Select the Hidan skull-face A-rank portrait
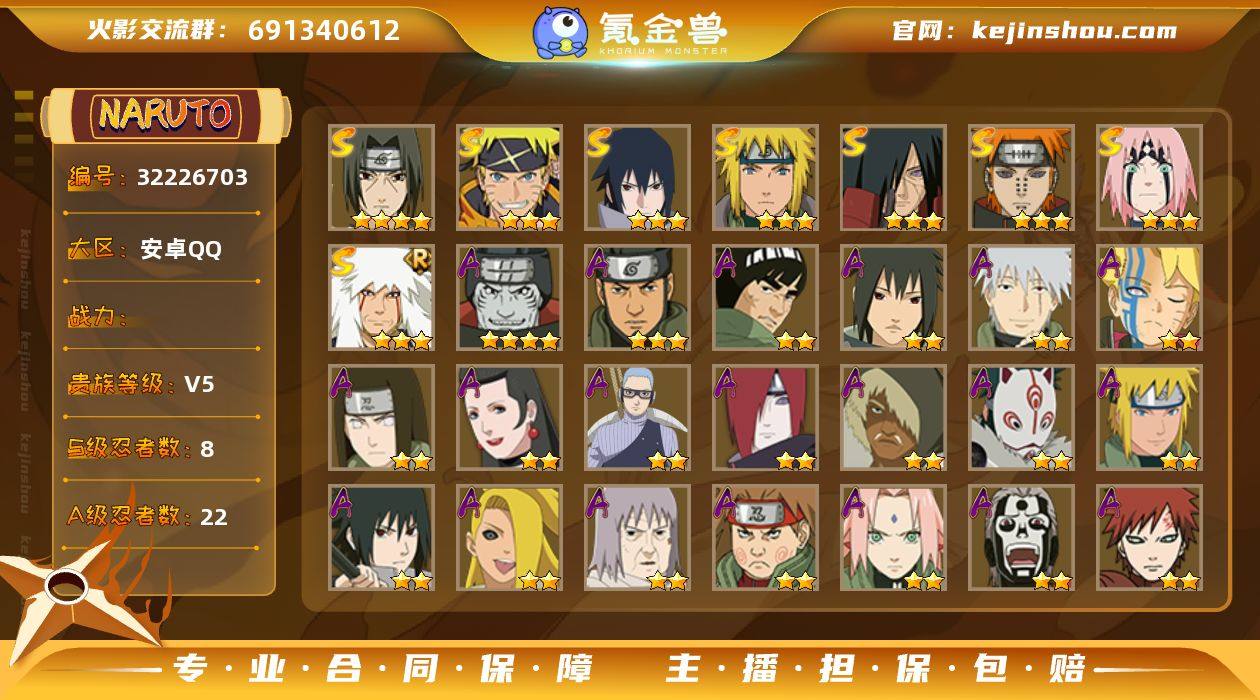Image resolution: width=1260 pixels, height=700 pixels. tap(1021, 538)
